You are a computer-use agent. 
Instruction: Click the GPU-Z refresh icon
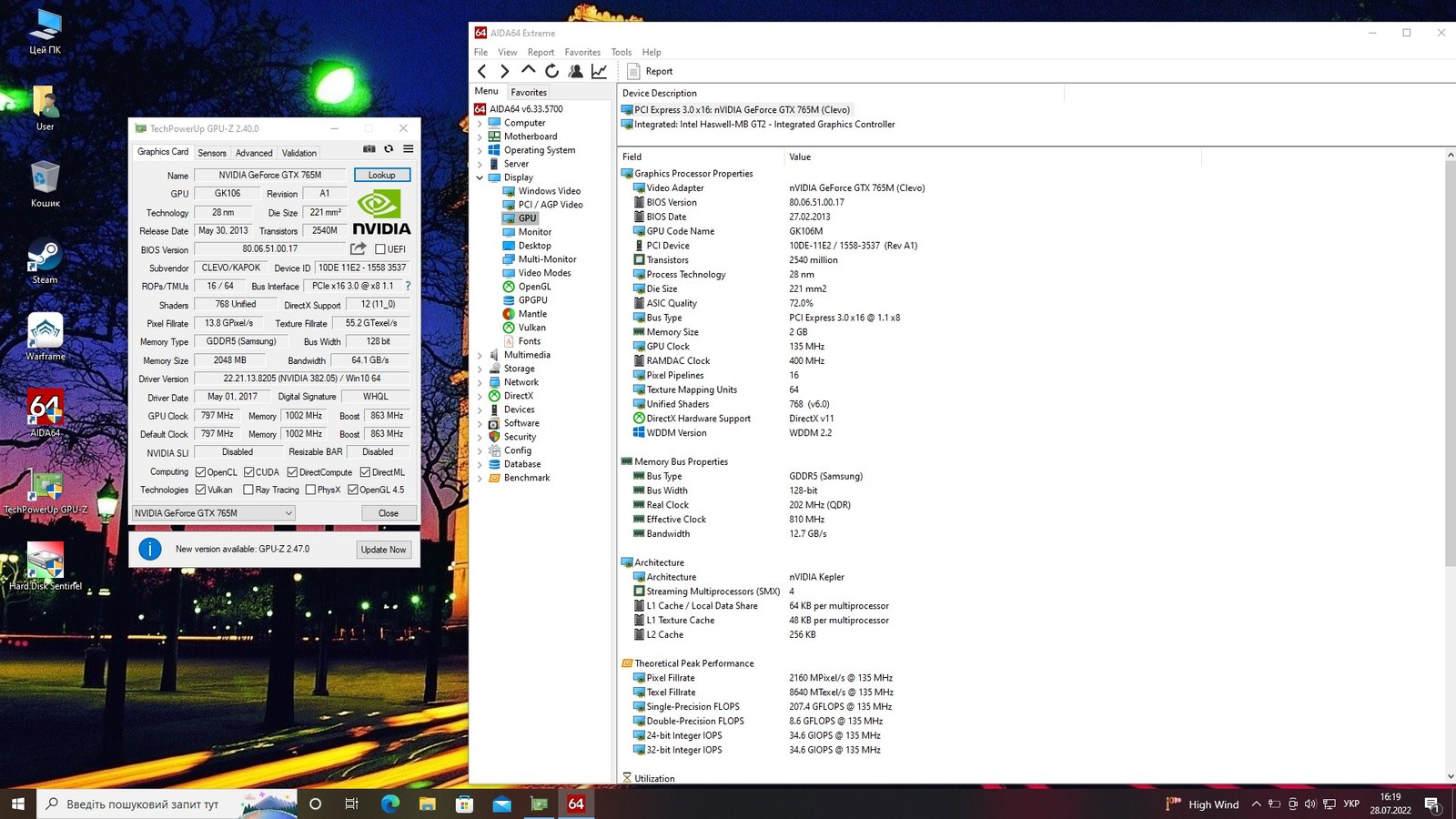point(389,149)
